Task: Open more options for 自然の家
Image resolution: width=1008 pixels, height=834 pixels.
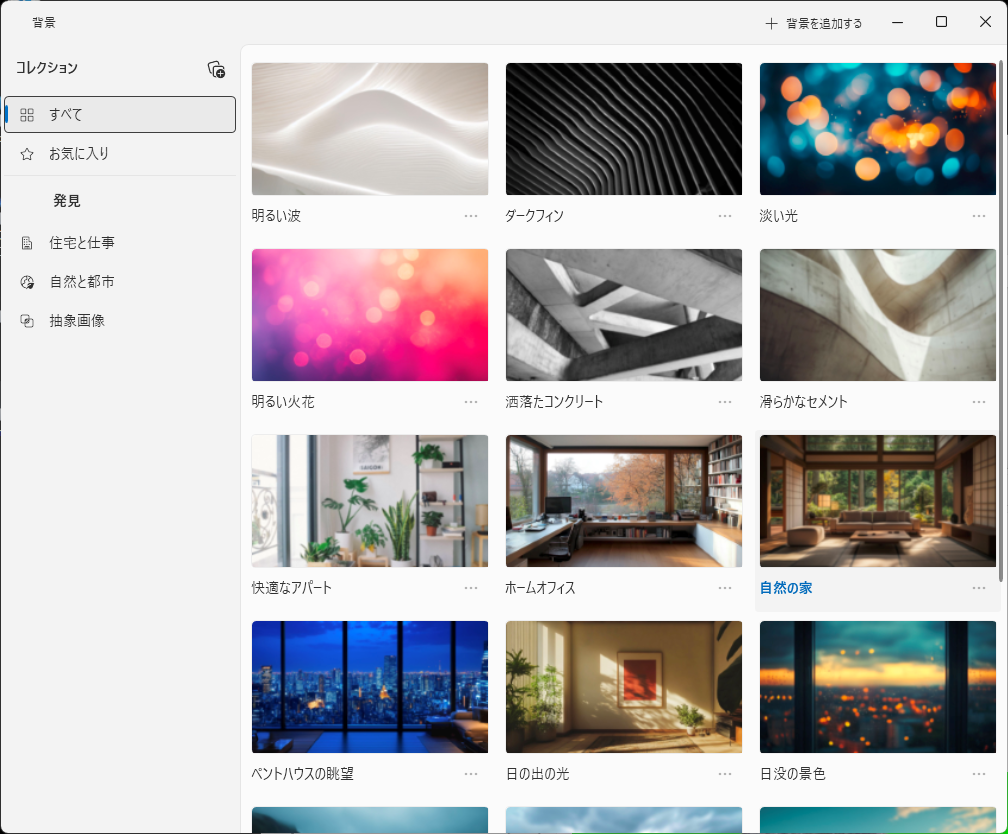Action: (x=979, y=588)
